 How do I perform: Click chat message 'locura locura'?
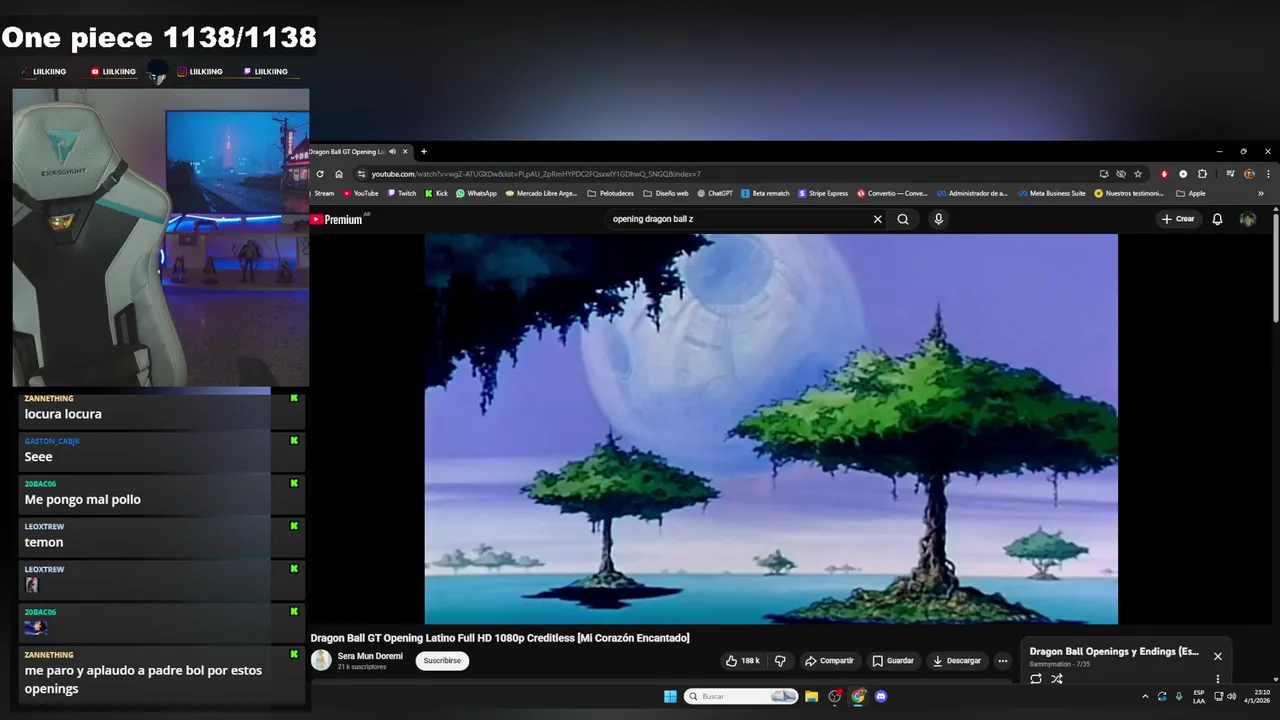click(63, 413)
